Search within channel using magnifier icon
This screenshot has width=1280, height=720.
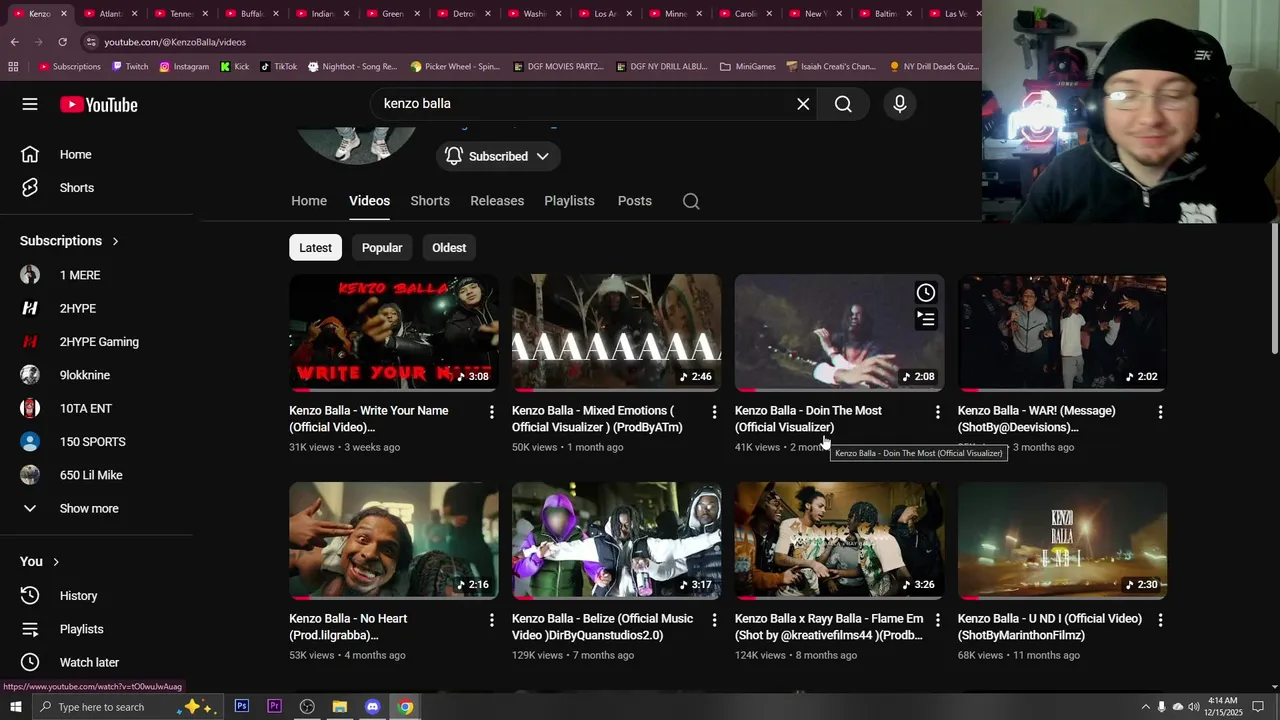coord(691,201)
